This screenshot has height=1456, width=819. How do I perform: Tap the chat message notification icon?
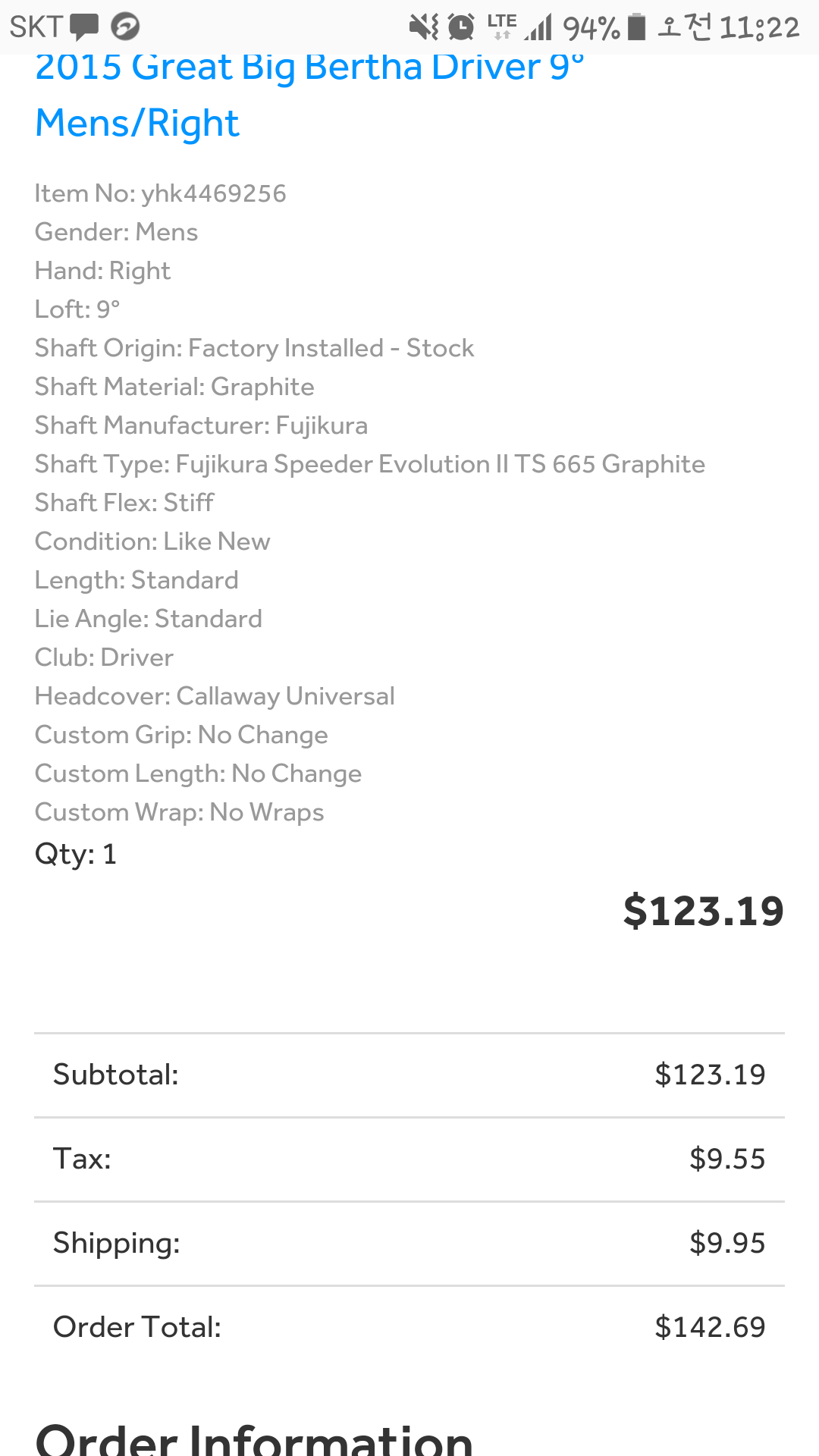pyautogui.click(x=84, y=27)
